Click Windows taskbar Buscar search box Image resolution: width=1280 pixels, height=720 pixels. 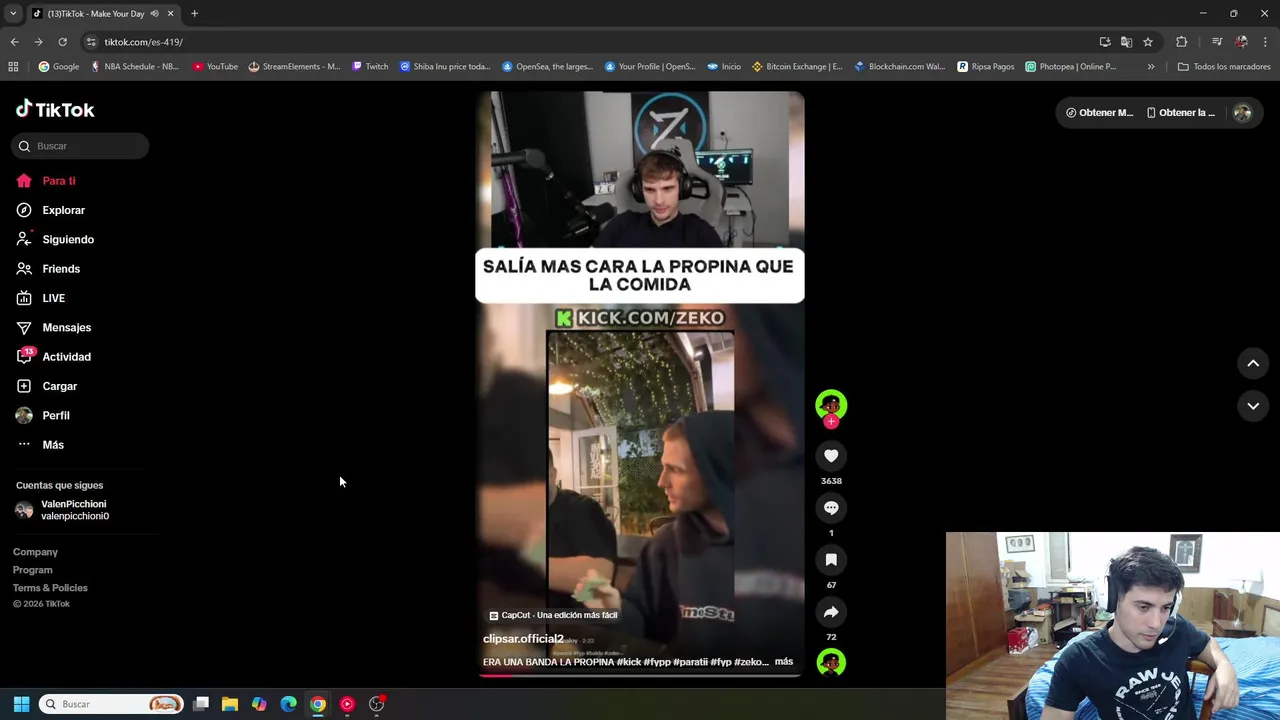112,704
